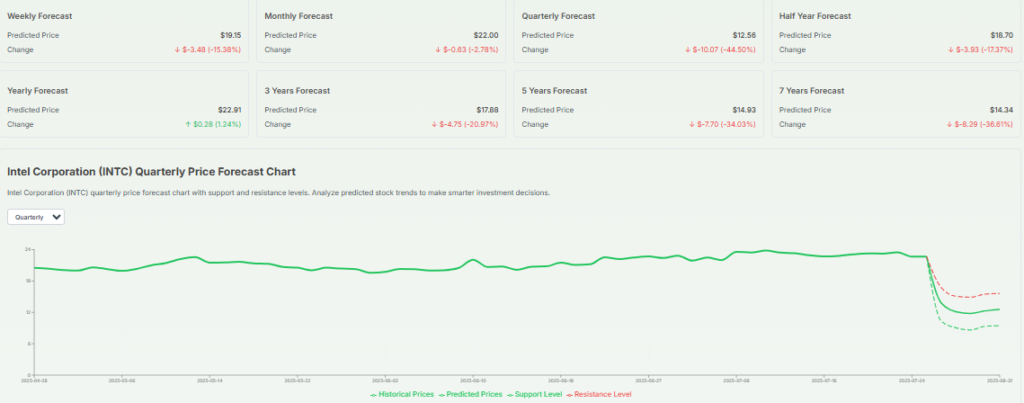
Task: Click the 3 Years Forecast down arrow
Action: click(435, 125)
